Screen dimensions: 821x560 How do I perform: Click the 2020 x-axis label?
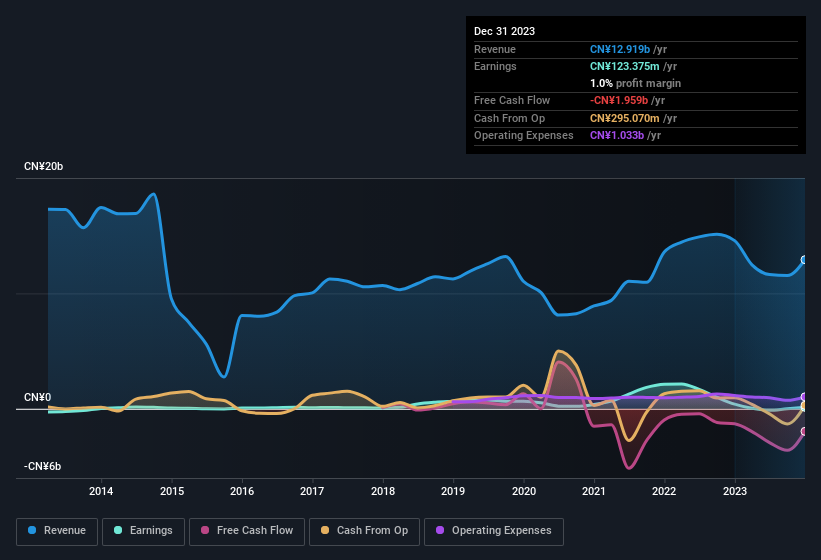point(524,491)
